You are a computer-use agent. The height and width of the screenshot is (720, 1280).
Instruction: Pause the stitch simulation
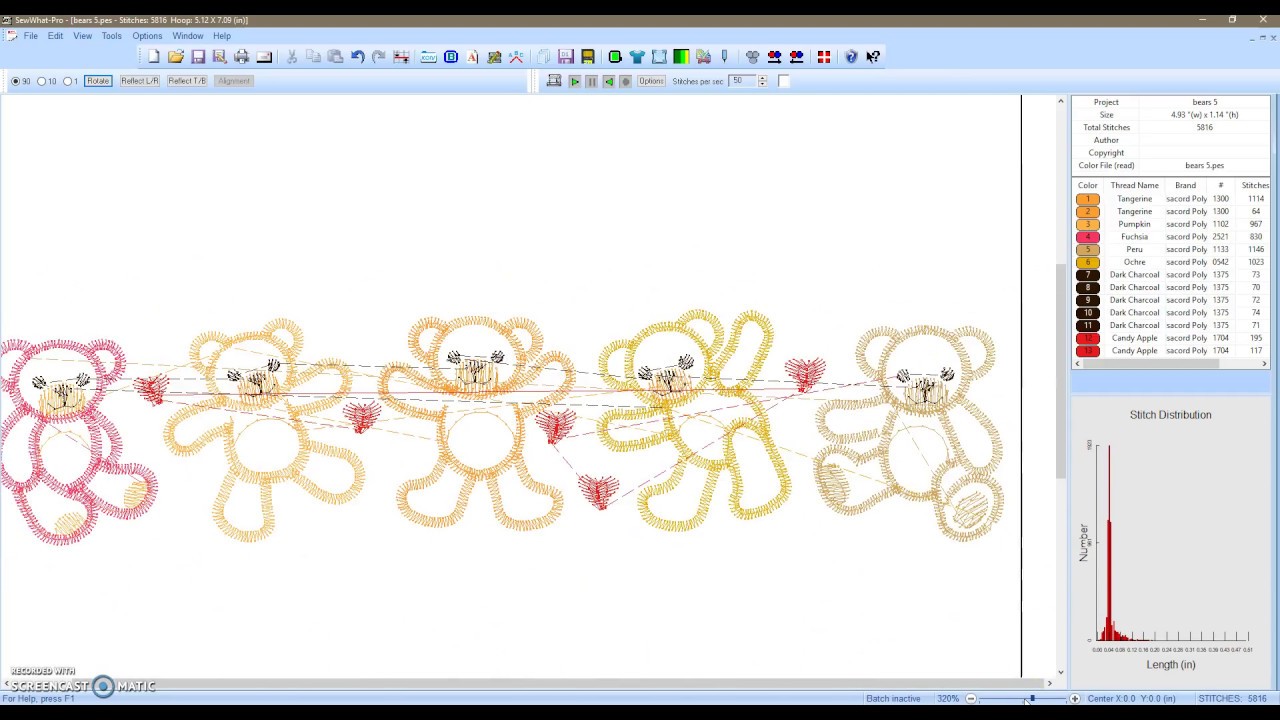pyautogui.click(x=592, y=81)
